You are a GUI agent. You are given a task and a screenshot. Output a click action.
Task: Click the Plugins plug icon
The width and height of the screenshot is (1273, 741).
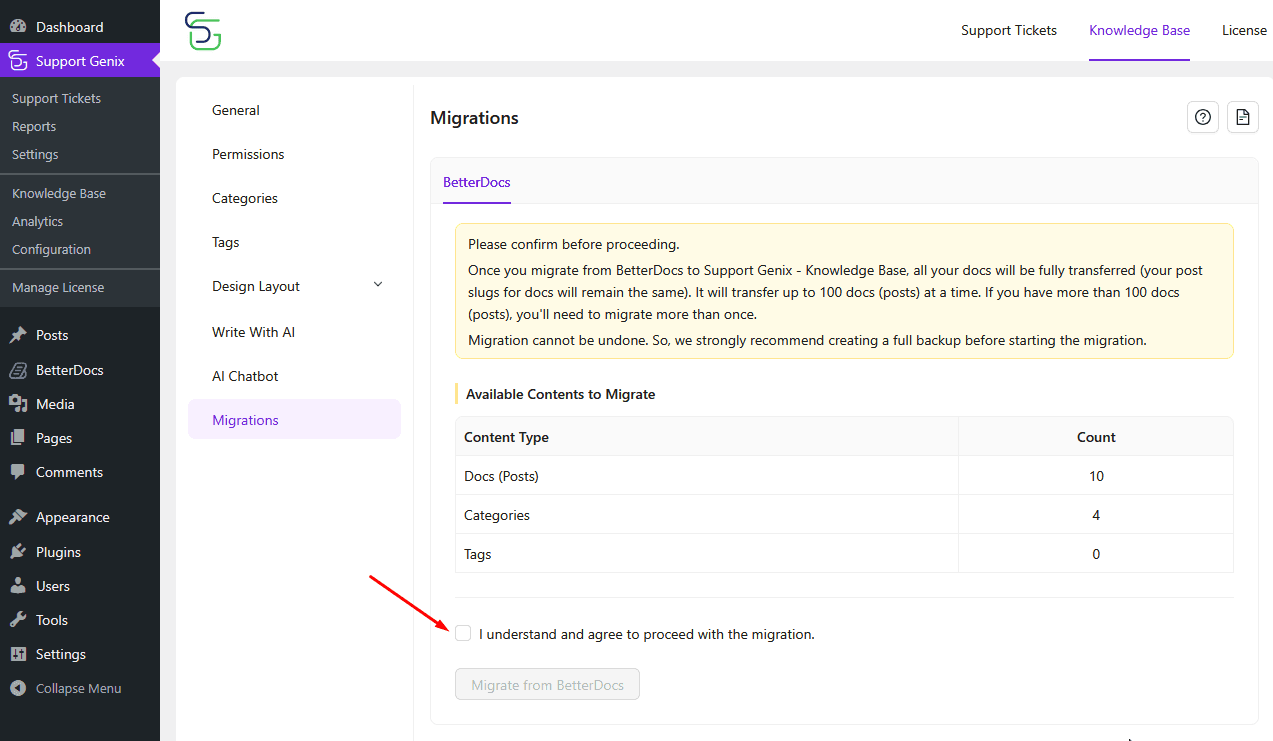coord(18,552)
